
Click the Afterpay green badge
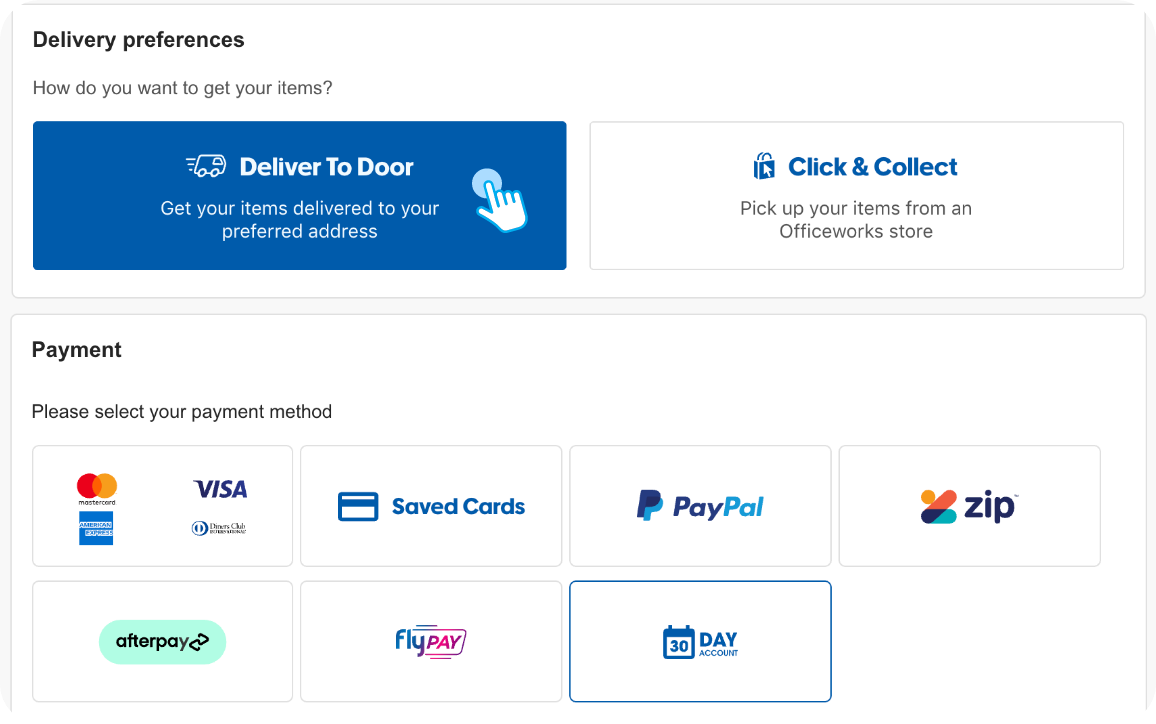tap(162, 642)
